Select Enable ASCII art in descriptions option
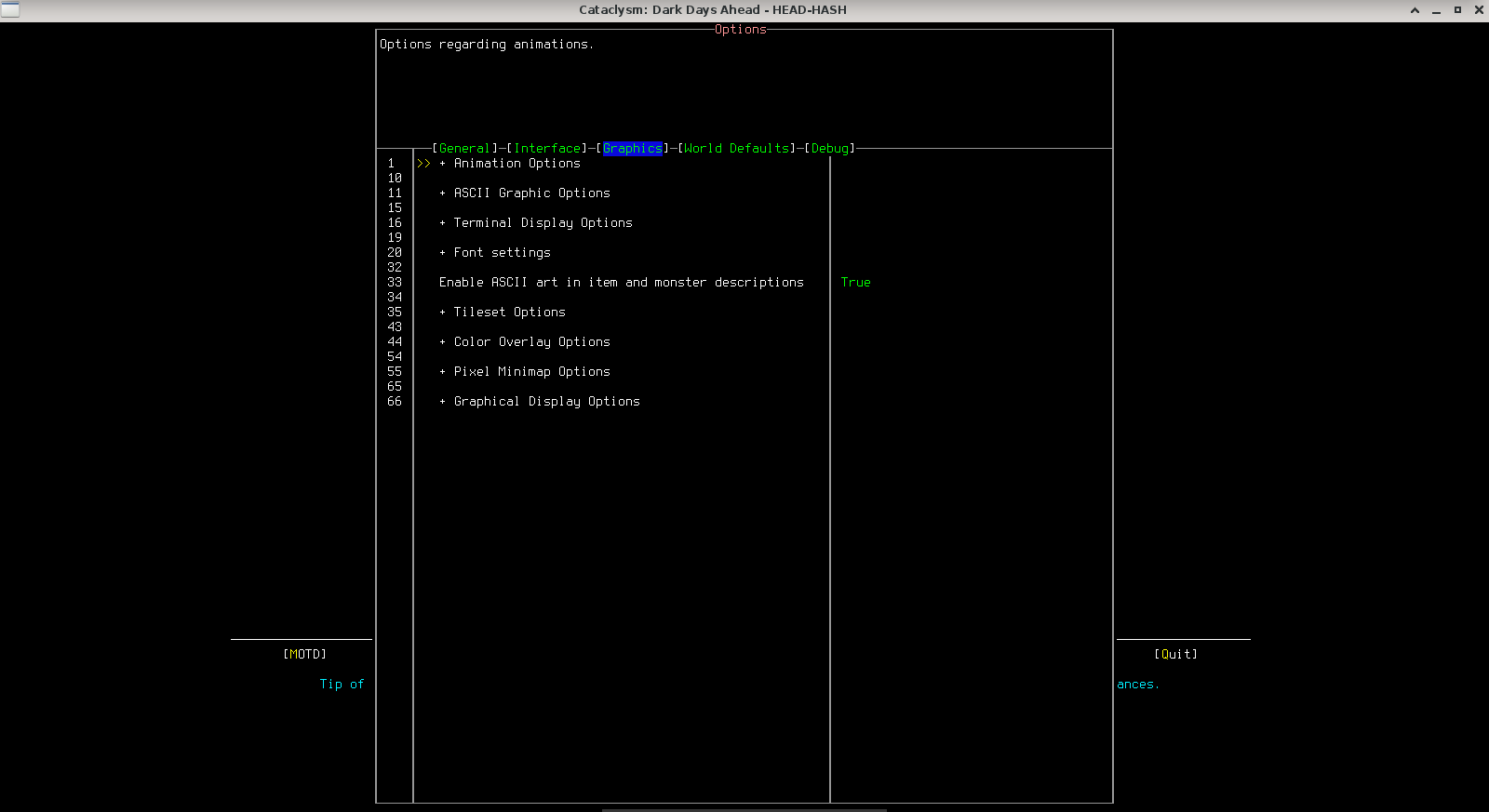1489x812 pixels. 621,283
